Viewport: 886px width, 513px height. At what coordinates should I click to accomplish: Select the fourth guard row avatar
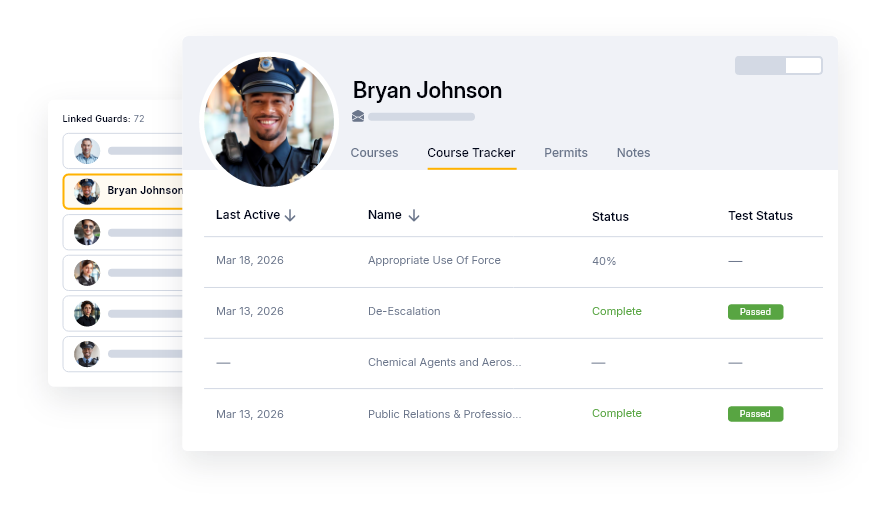coord(87,273)
